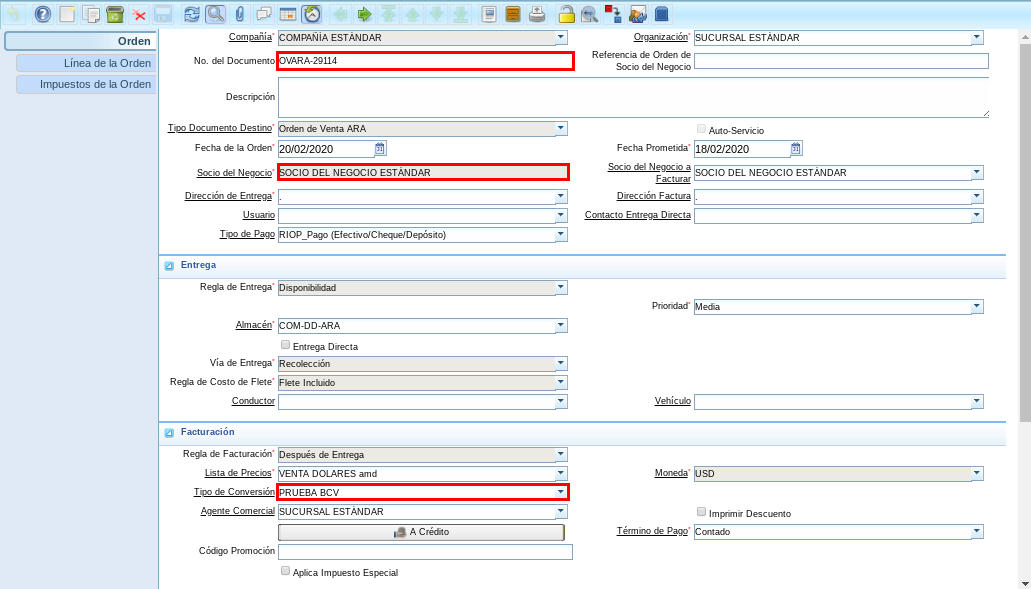Screen dimensions: 1031x589
Task: Expand the Tipo de Pago dropdown
Action: tap(561, 235)
